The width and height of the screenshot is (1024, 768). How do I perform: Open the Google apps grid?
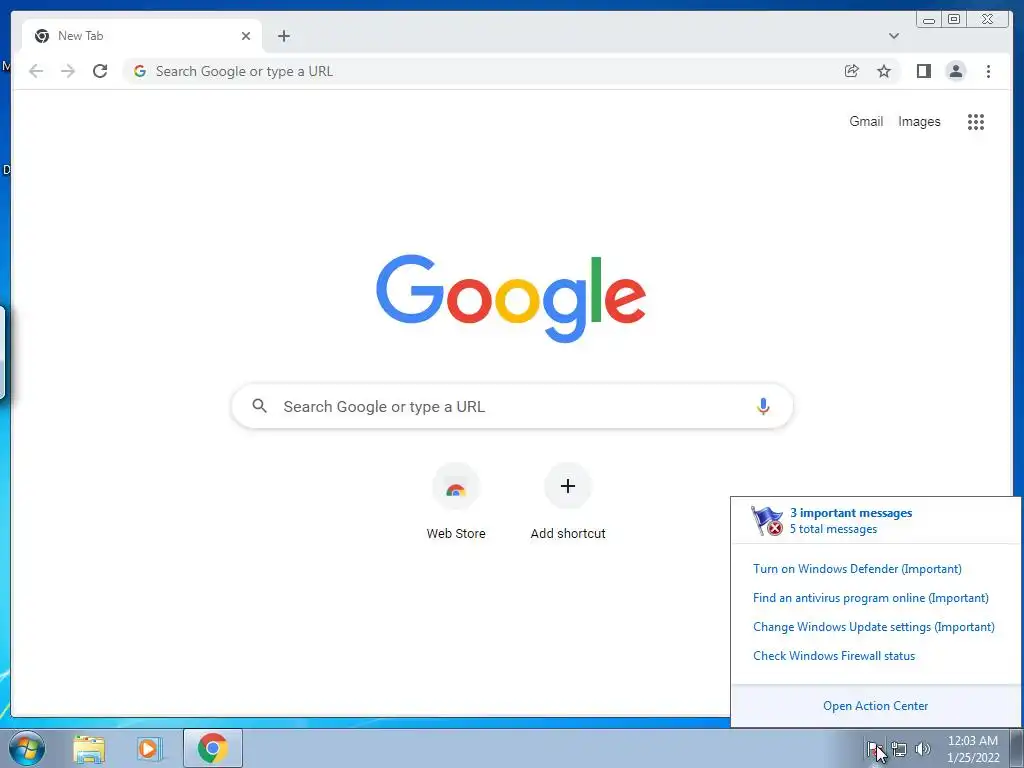(x=976, y=121)
